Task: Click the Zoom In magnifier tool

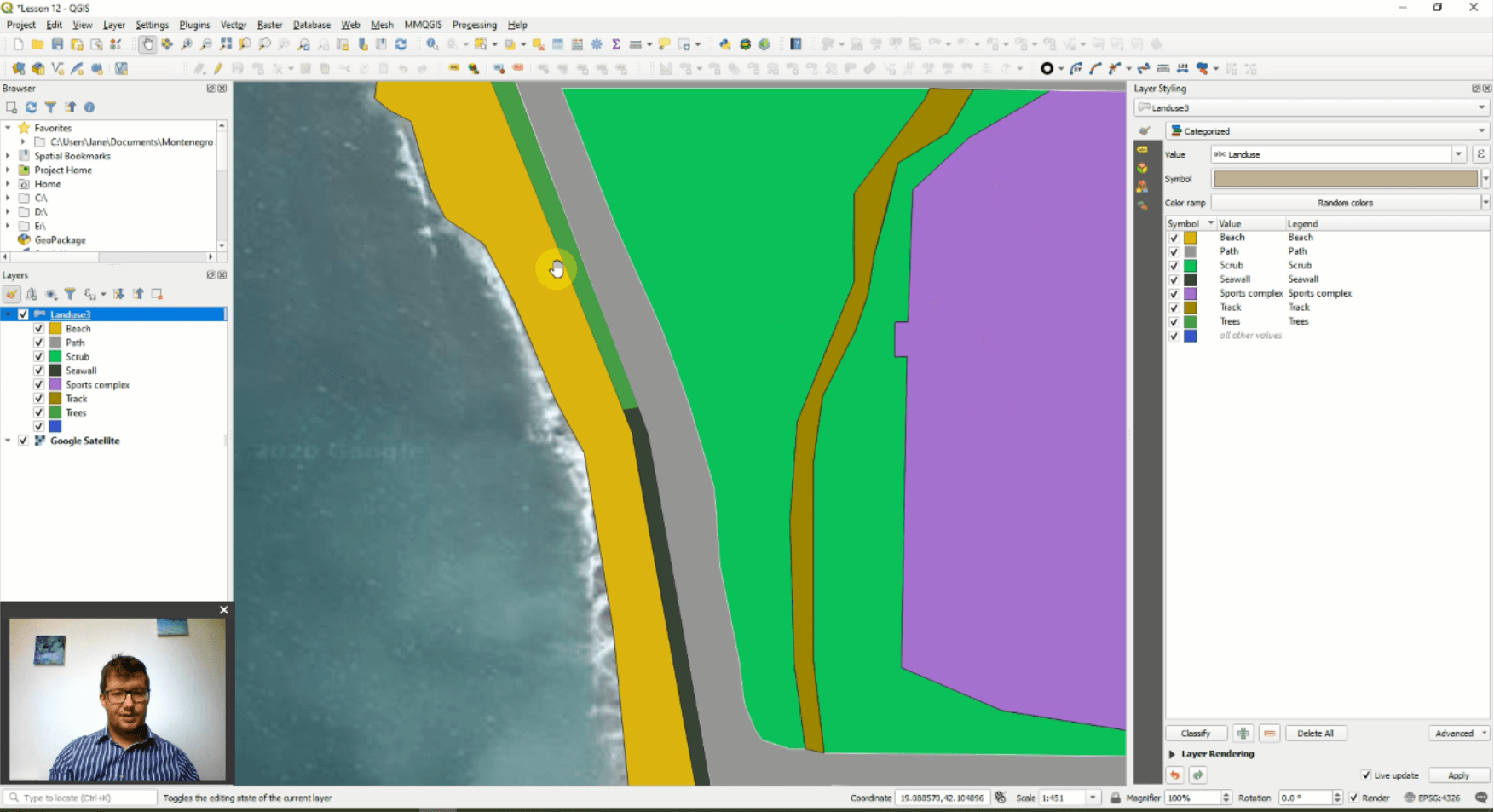Action: (x=186, y=44)
